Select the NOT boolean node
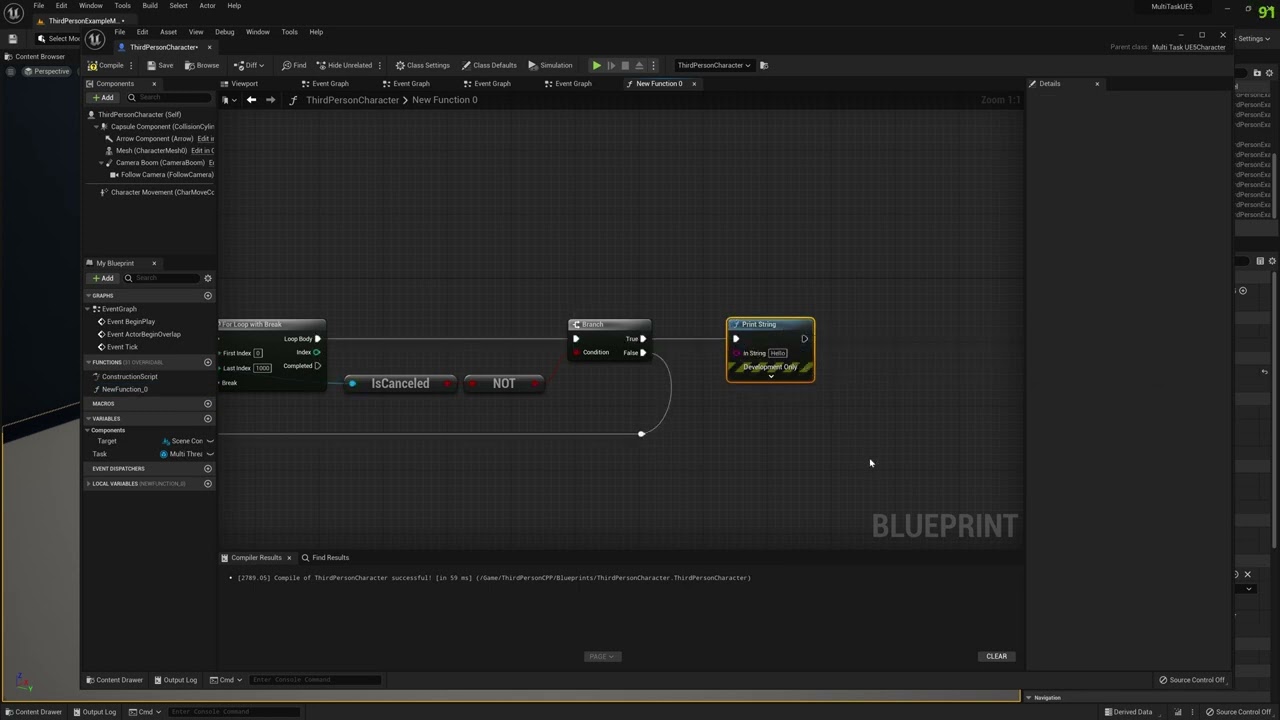 click(x=504, y=383)
